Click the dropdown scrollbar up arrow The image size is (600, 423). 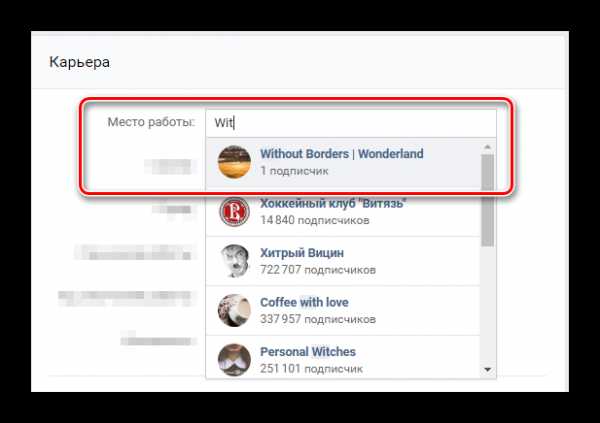click(488, 147)
